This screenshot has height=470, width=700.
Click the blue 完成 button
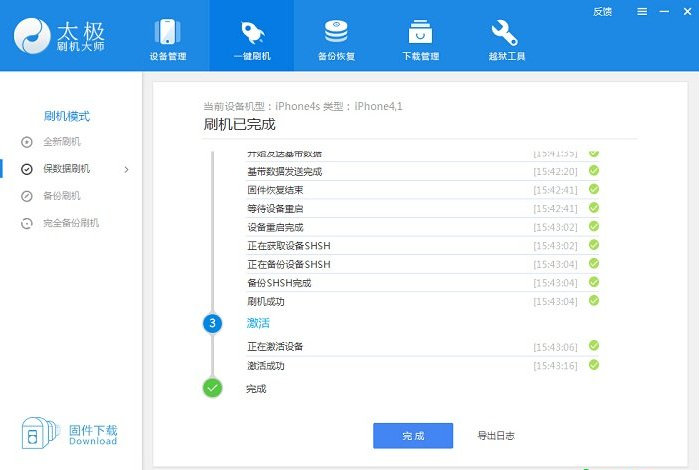coord(413,436)
